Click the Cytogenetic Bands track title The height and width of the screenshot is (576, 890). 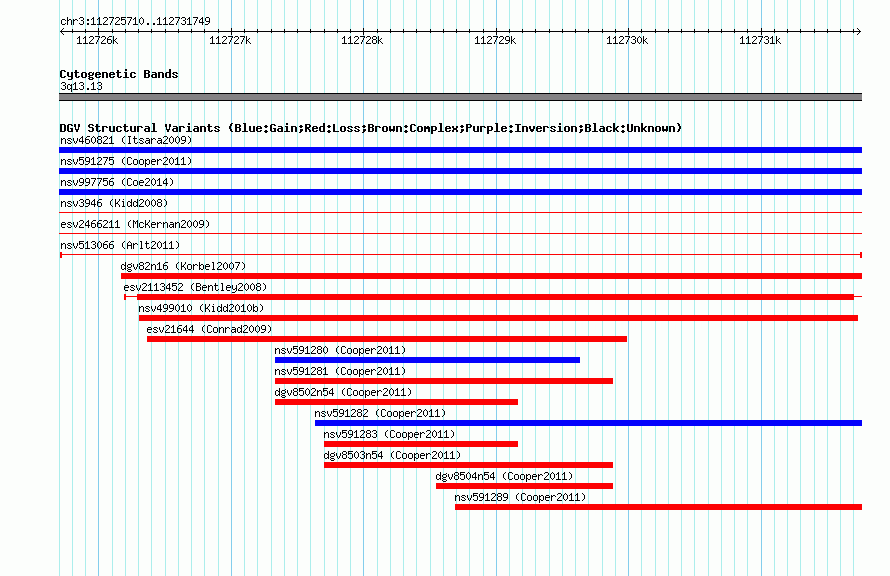119,74
